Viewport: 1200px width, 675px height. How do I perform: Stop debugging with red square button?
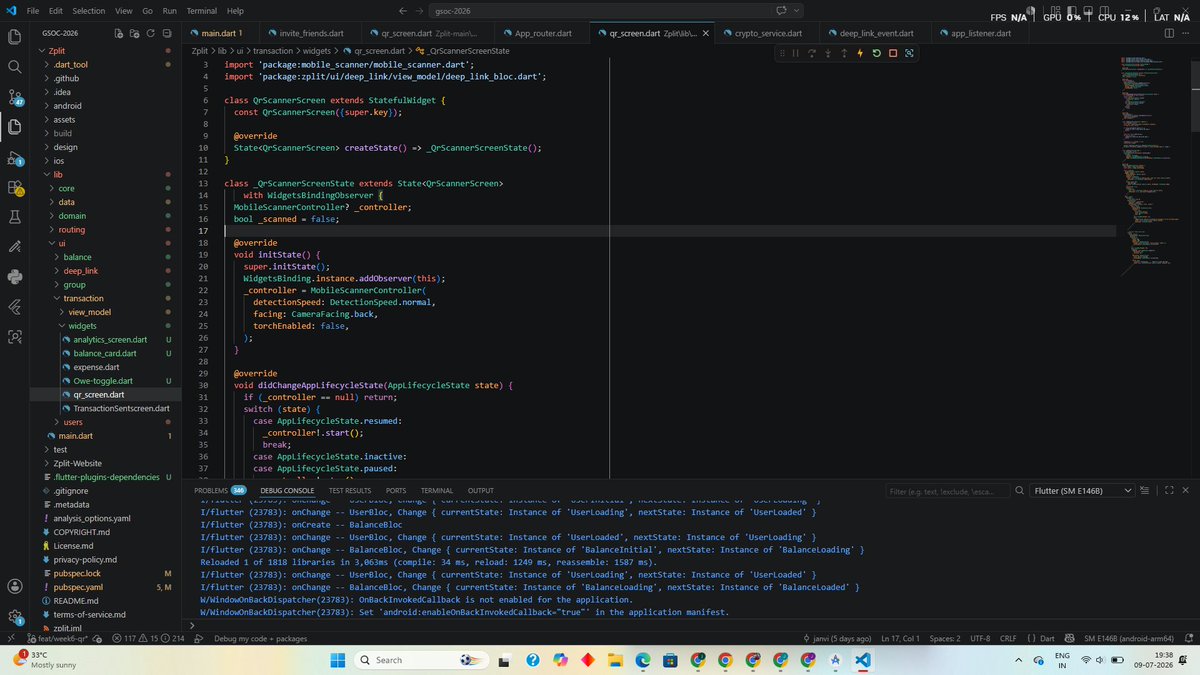click(x=892, y=53)
